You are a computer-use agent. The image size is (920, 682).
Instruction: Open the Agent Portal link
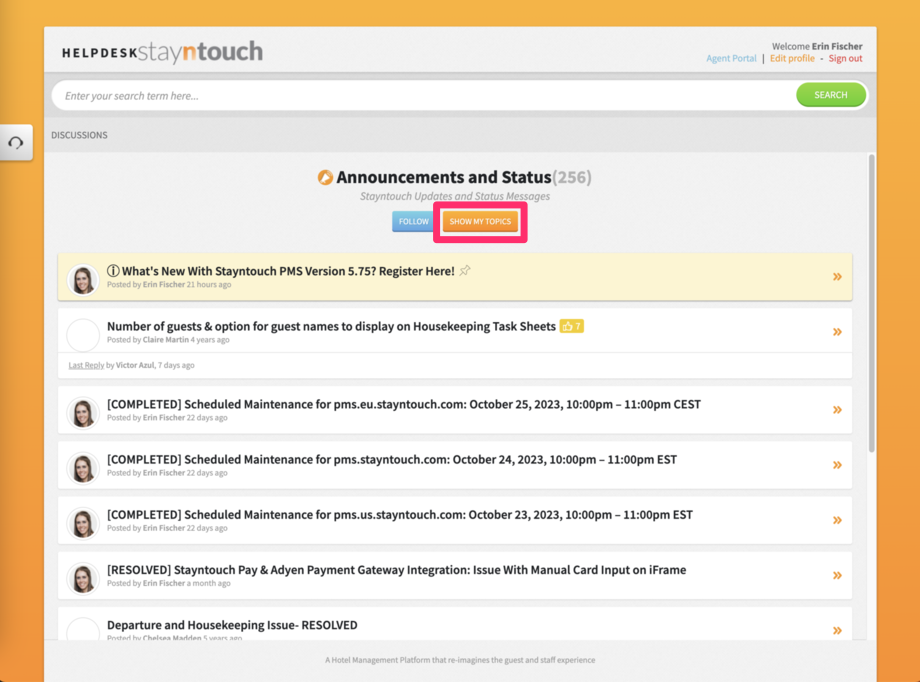tap(731, 58)
